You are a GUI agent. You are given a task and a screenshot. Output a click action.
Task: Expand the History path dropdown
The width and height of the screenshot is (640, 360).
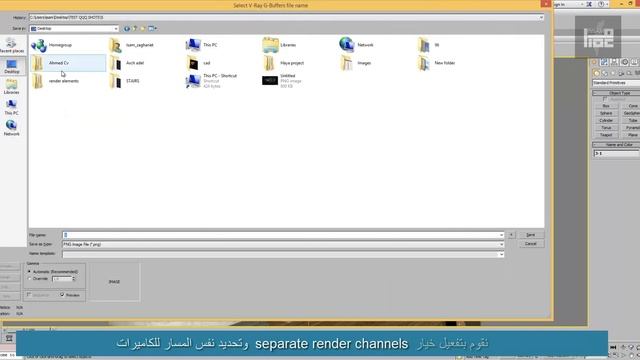541,18
